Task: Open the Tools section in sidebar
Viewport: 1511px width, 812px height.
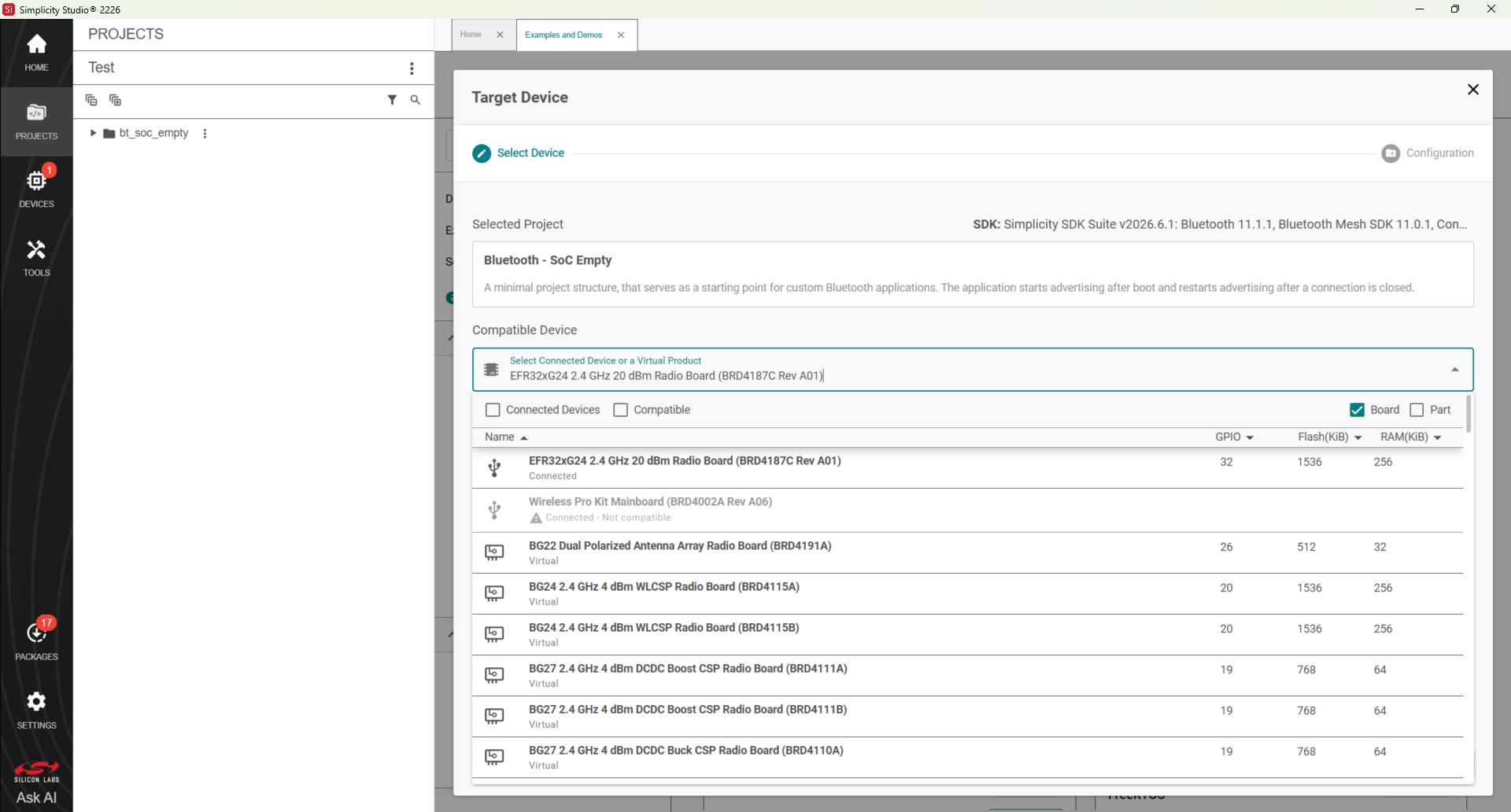Action: [x=36, y=258]
